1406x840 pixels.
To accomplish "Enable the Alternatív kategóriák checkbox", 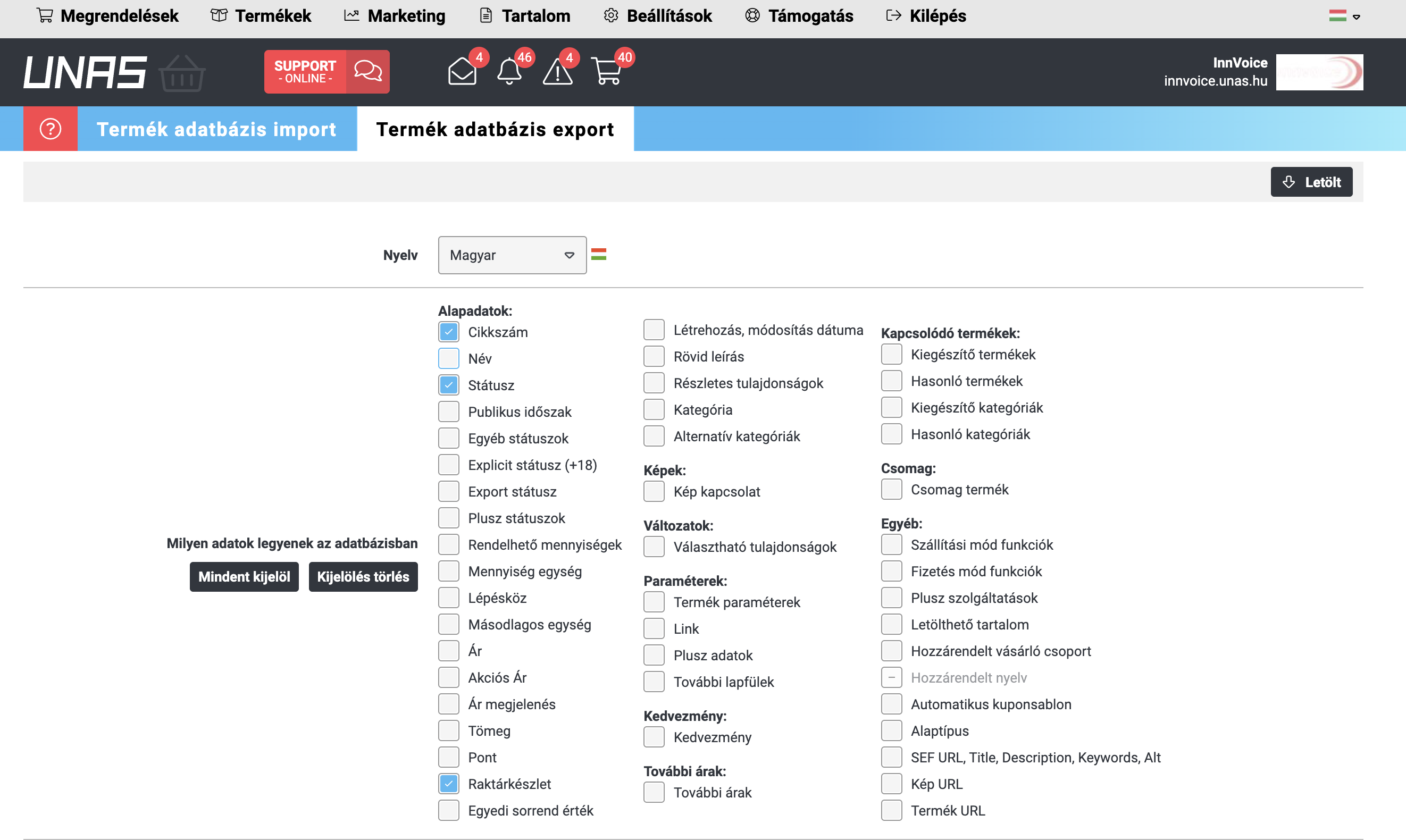I will [654, 436].
